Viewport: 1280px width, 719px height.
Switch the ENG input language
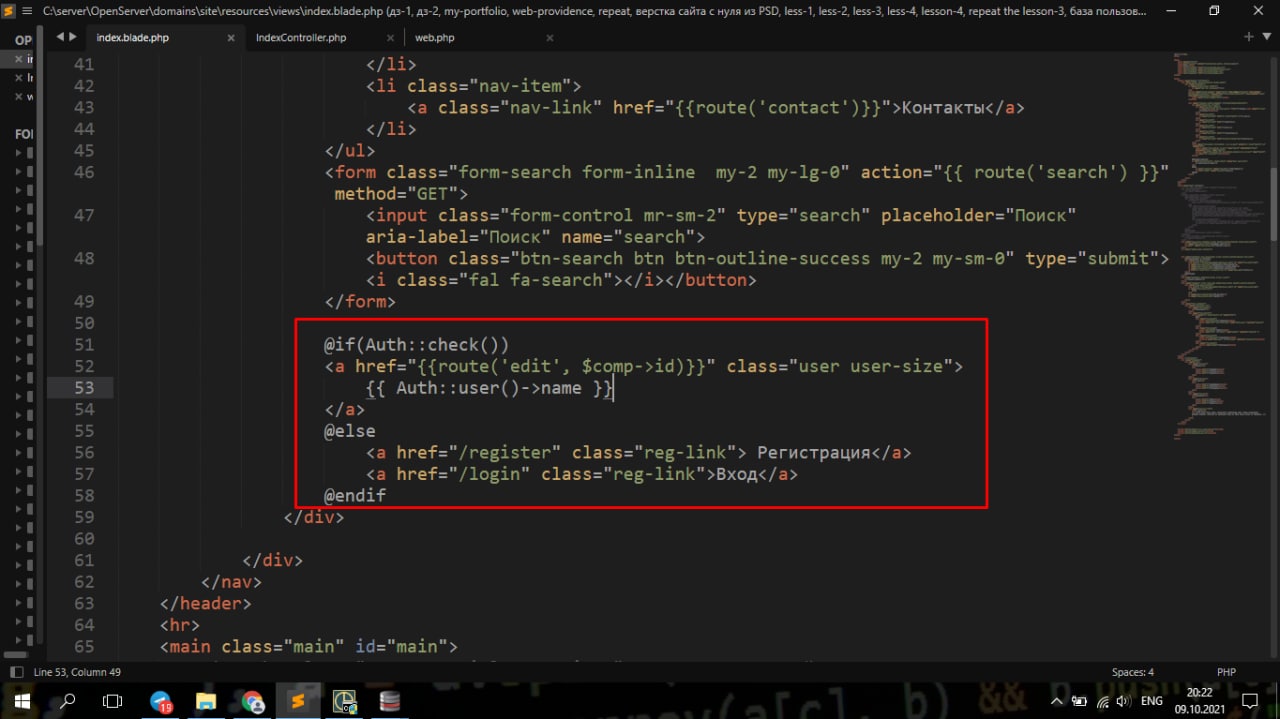tap(1152, 701)
